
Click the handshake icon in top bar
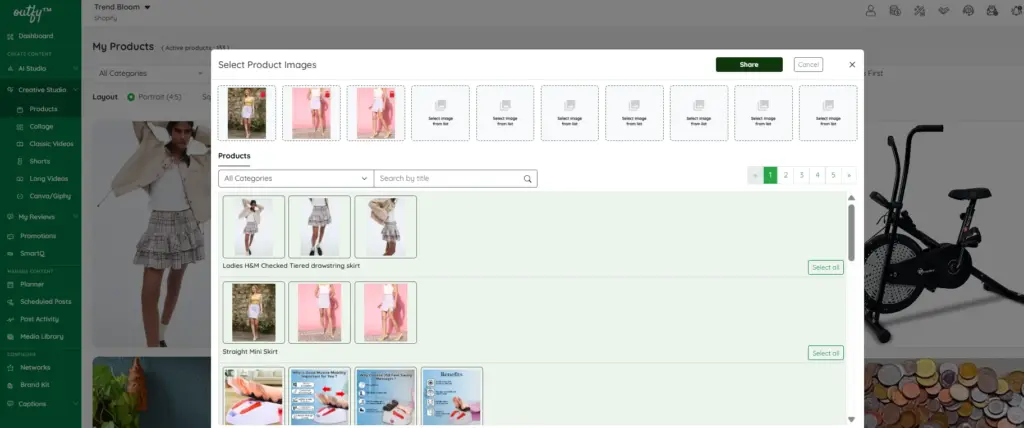pos(944,10)
